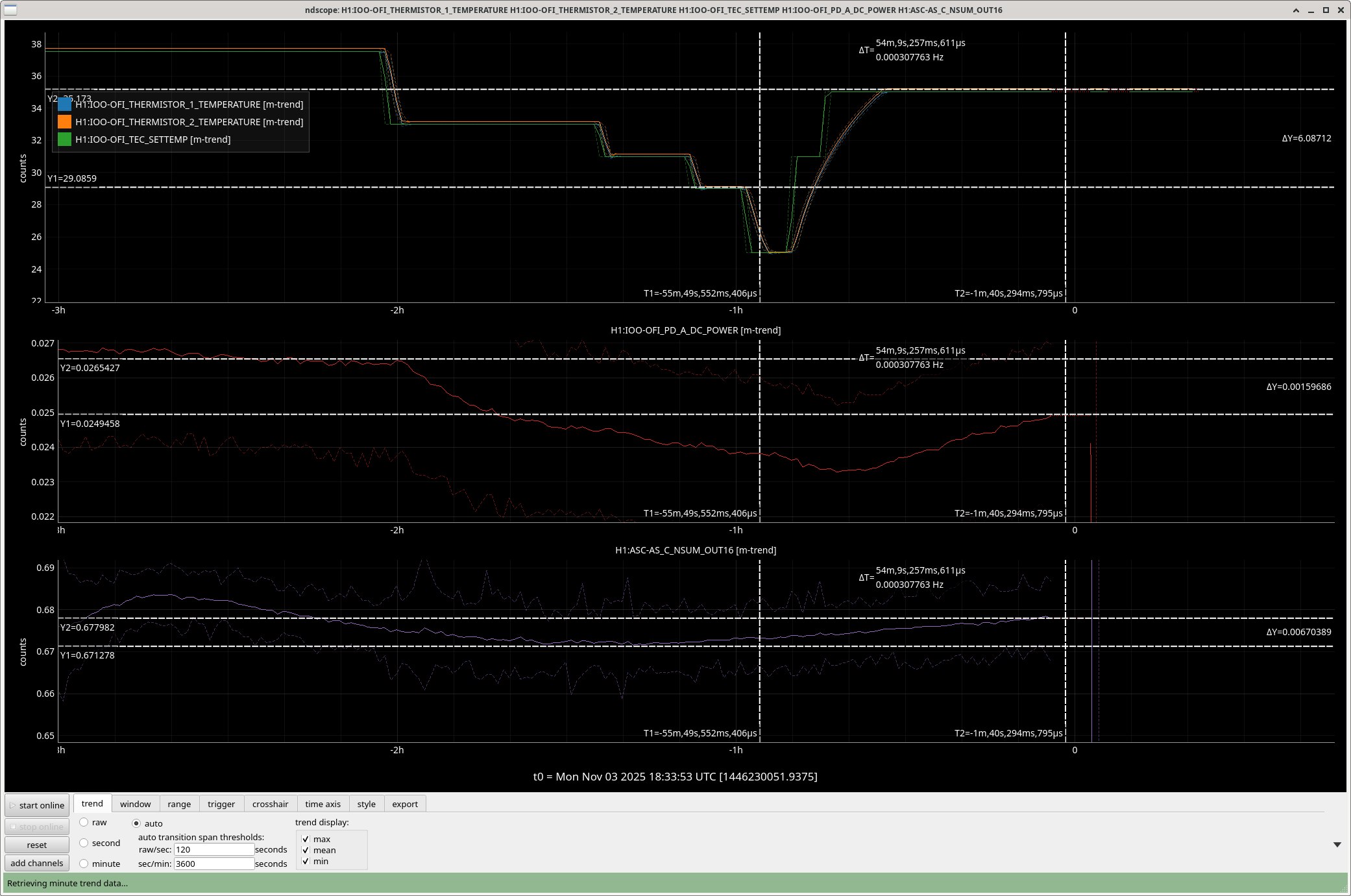Click the reset button
This screenshot has height=896, width=1351.
pyautogui.click(x=37, y=845)
